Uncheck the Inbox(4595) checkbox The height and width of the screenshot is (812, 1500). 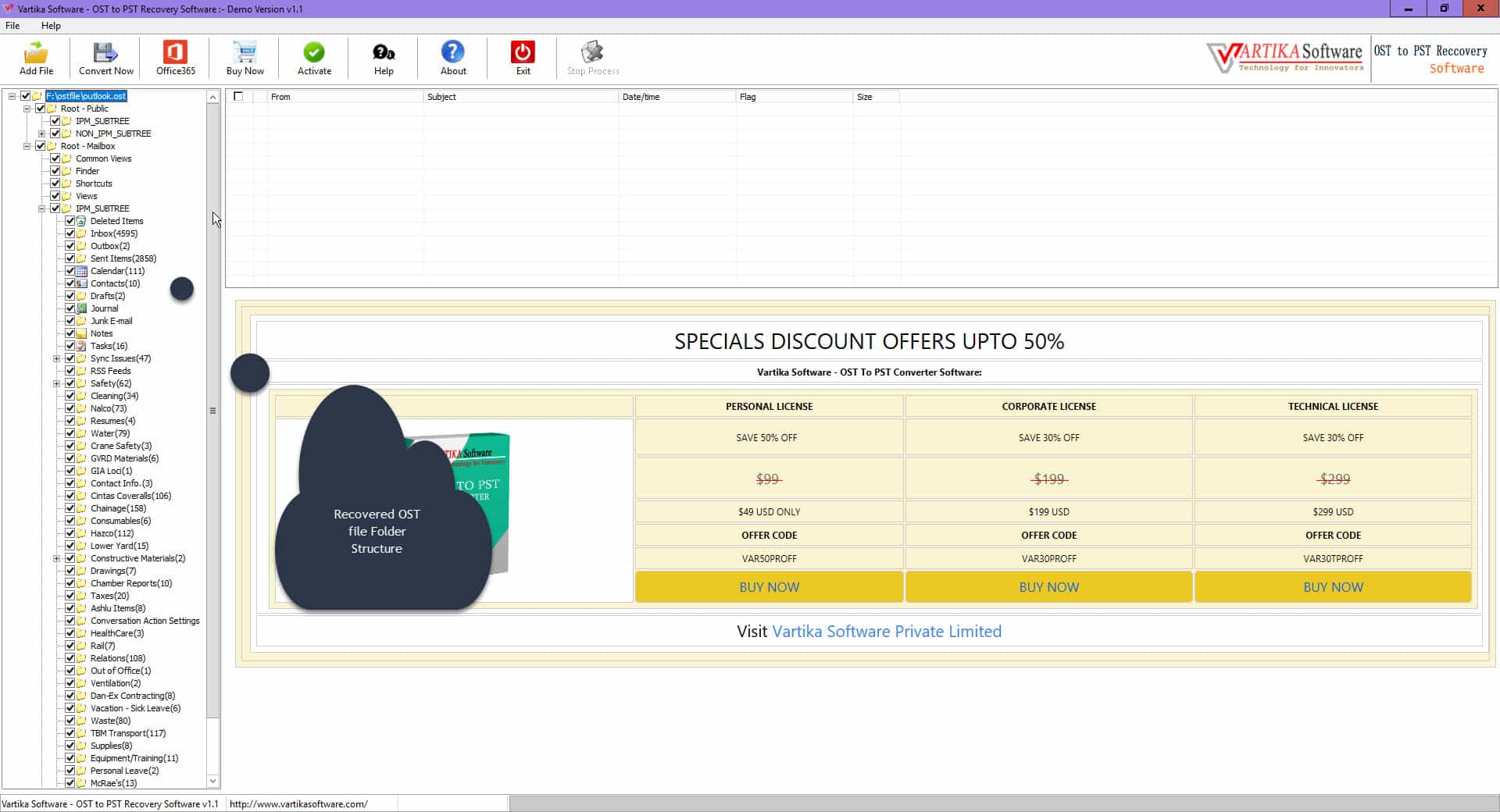click(x=70, y=233)
